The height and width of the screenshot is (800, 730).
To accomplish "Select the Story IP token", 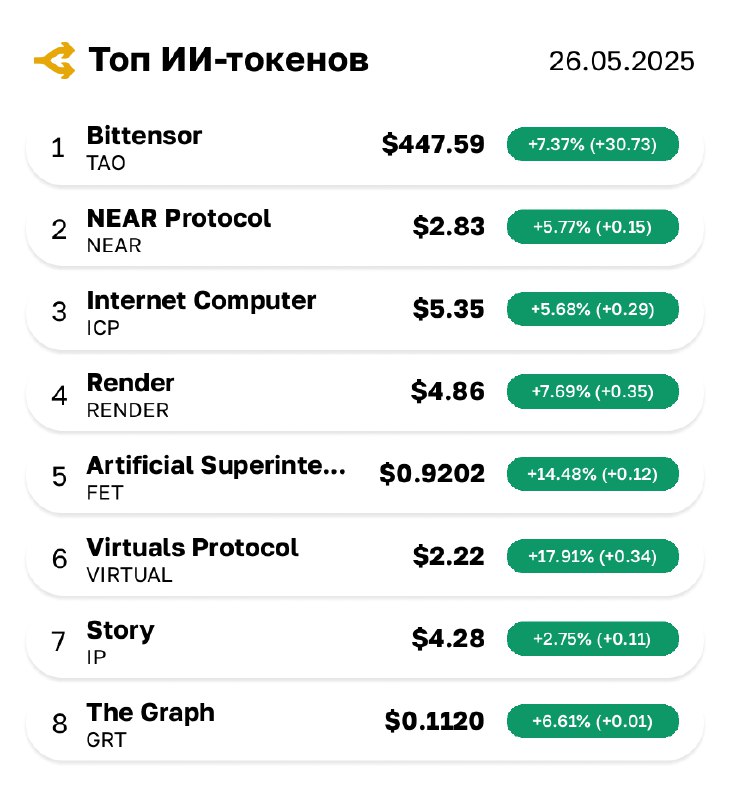I will pos(365,643).
